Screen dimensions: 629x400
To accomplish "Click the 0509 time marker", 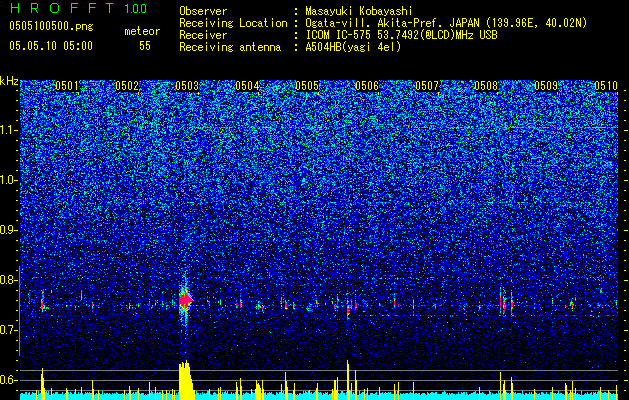I will (x=546, y=86).
